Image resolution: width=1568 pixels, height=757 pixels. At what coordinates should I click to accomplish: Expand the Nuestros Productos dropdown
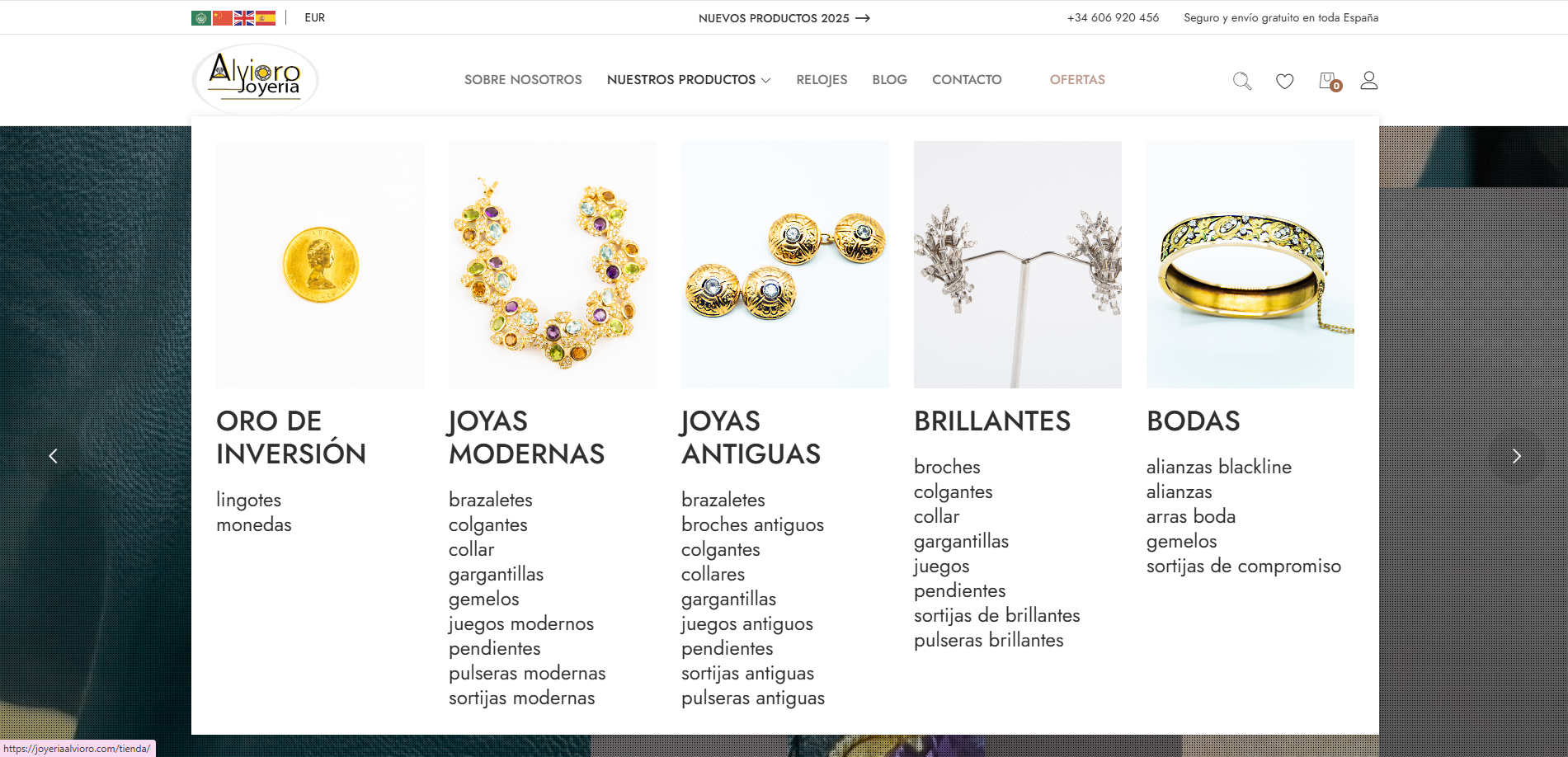point(689,80)
